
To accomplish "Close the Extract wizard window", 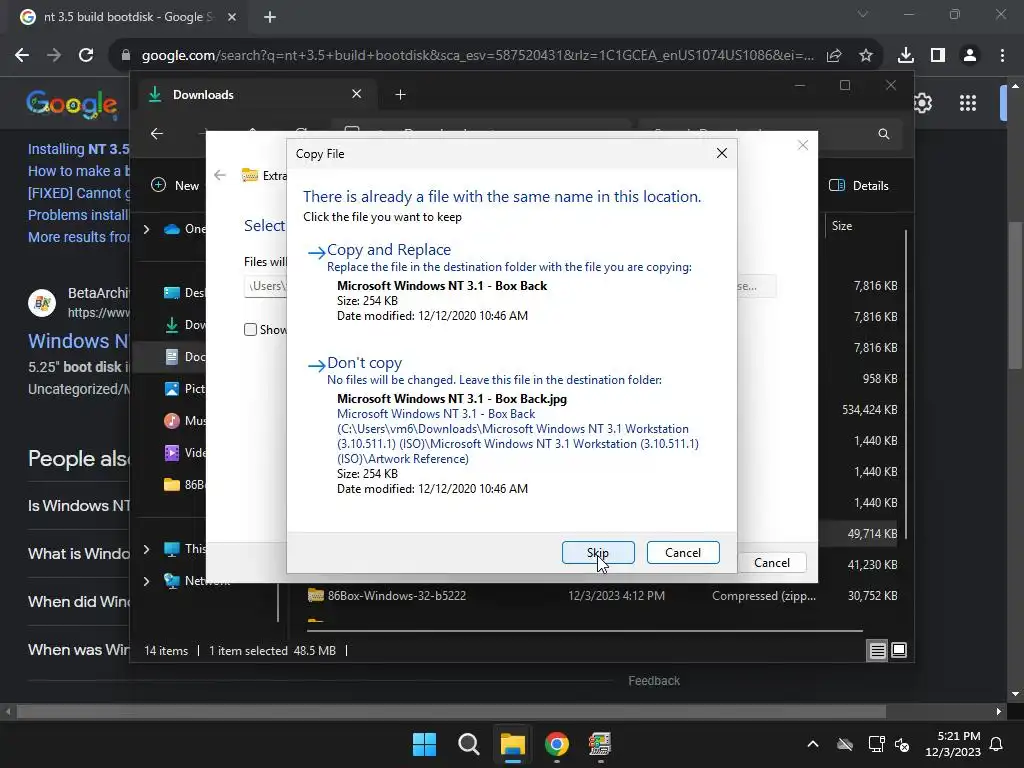I will coord(803,145).
